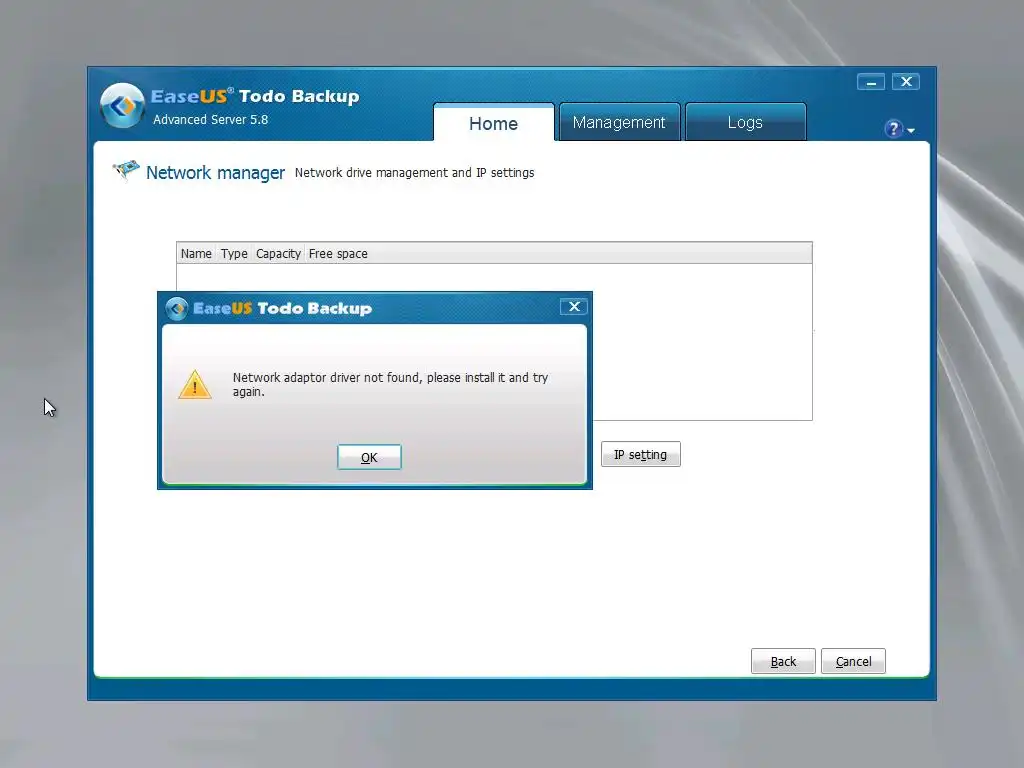
Task: Click the 'Network manager' heading text
Action: click(x=216, y=173)
